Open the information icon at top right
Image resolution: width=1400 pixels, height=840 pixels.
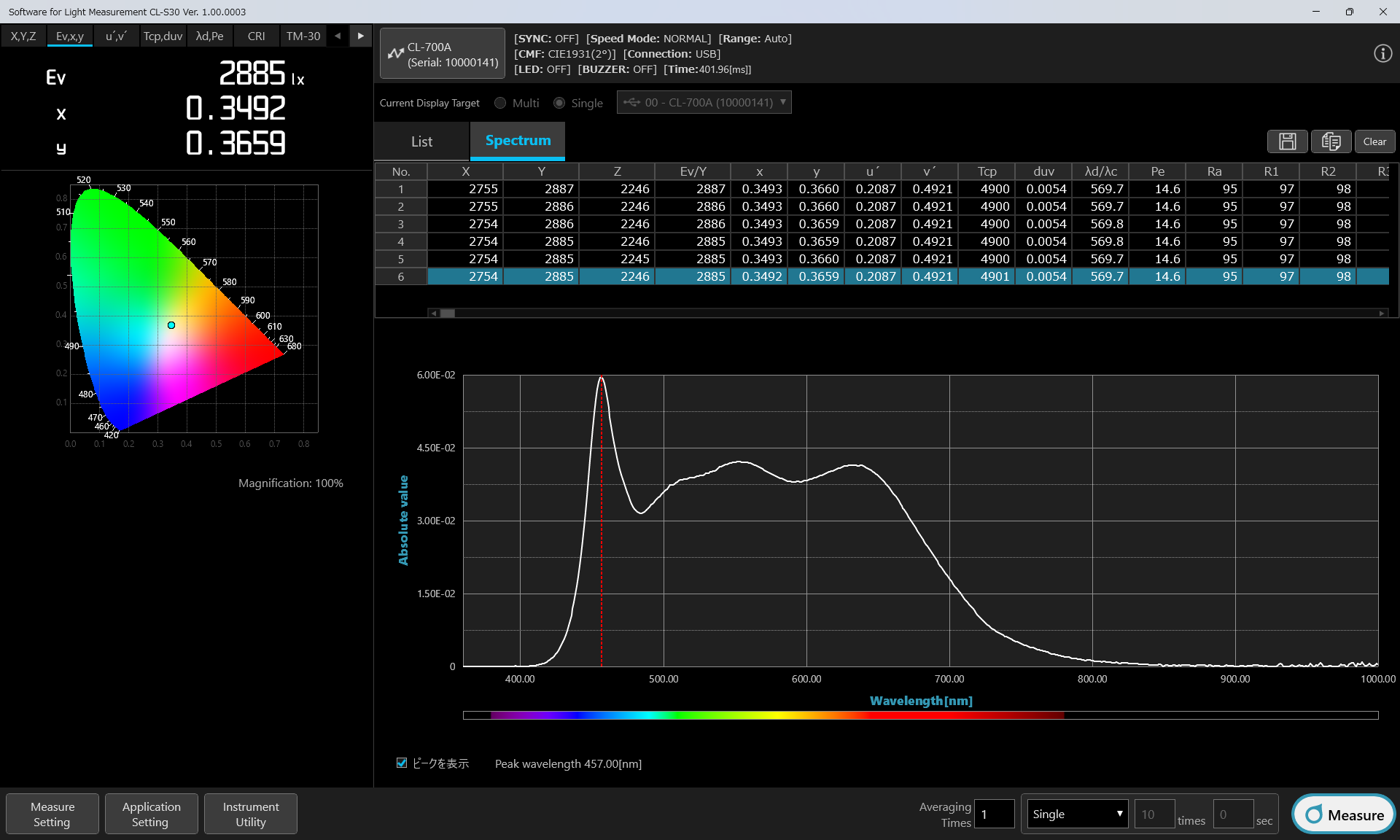(x=1382, y=53)
